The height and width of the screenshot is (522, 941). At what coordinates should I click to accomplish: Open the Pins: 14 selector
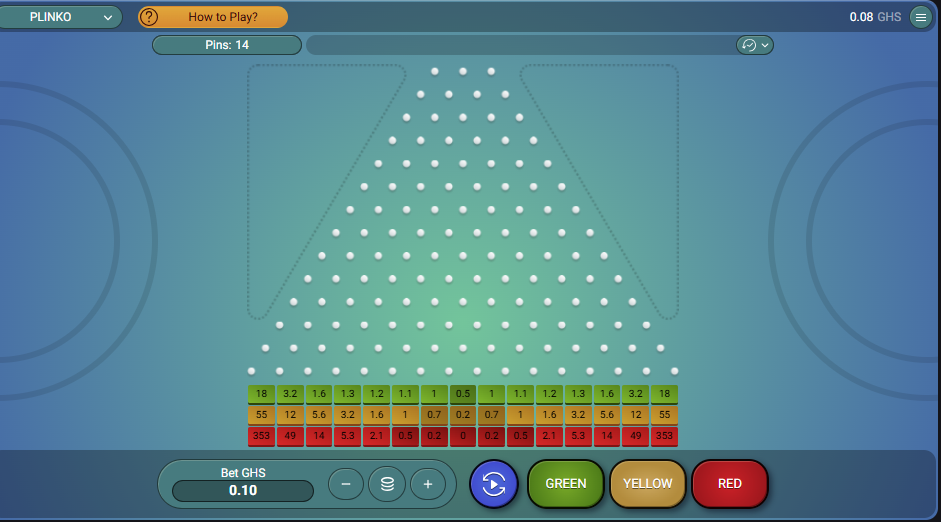227,45
